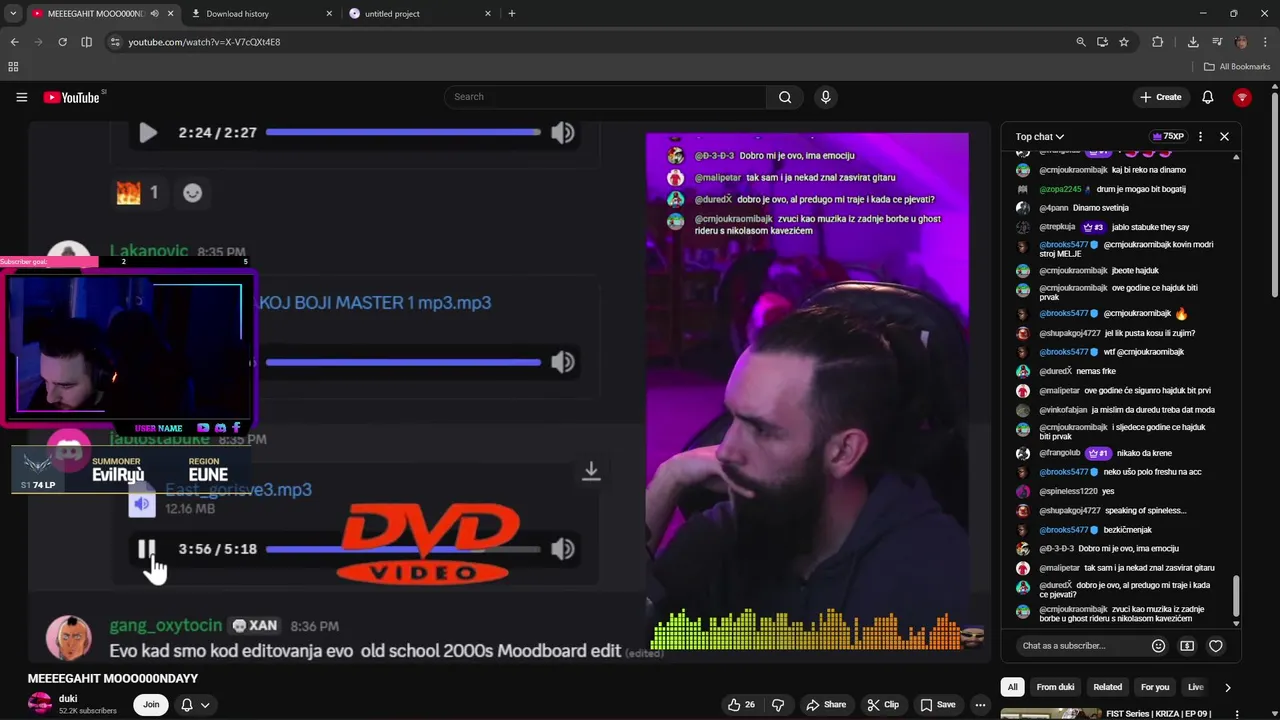Click the @frangolub chat username
This screenshot has height=720, width=1280.
(1060, 453)
